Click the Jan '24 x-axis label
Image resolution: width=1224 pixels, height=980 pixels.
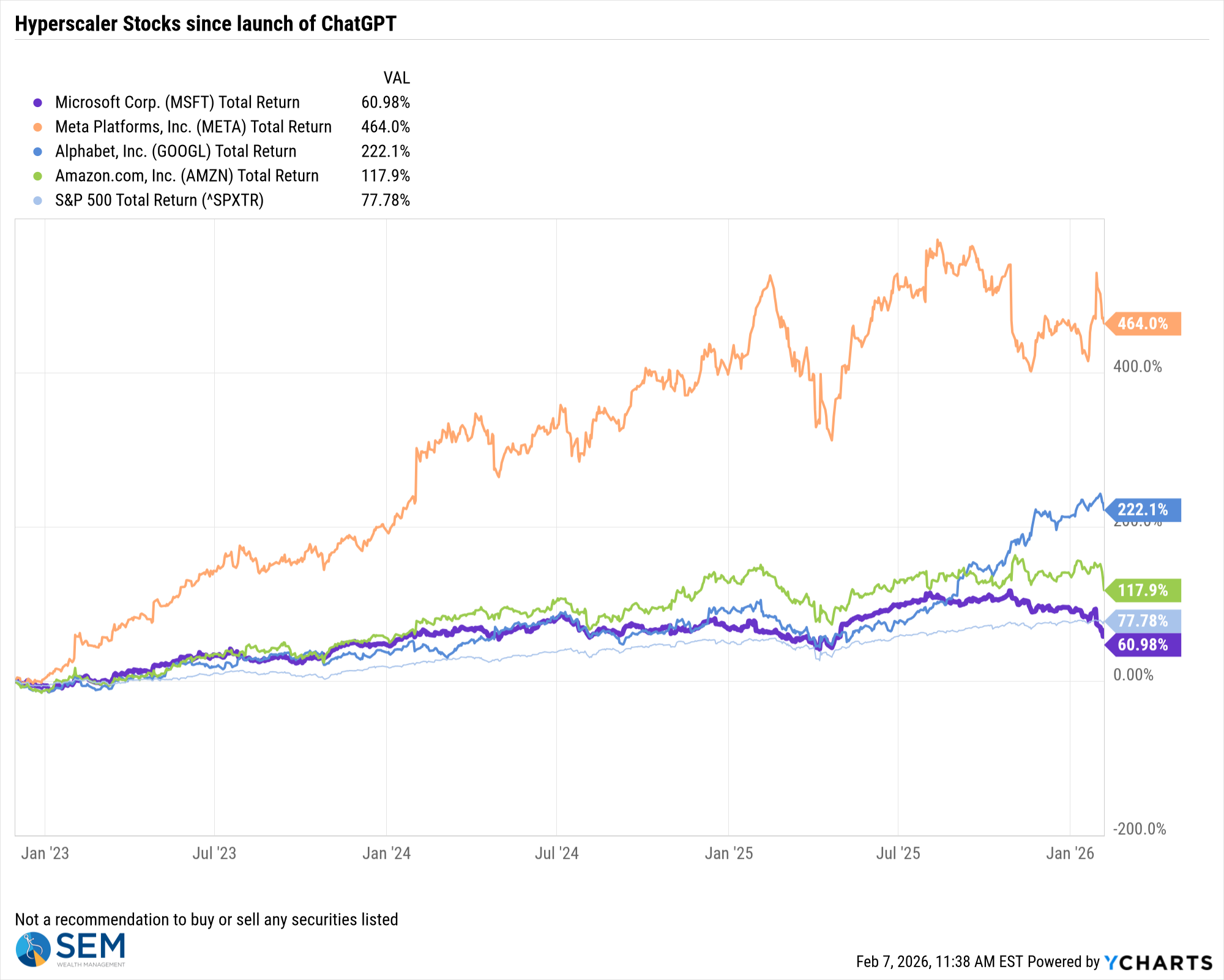click(386, 853)
